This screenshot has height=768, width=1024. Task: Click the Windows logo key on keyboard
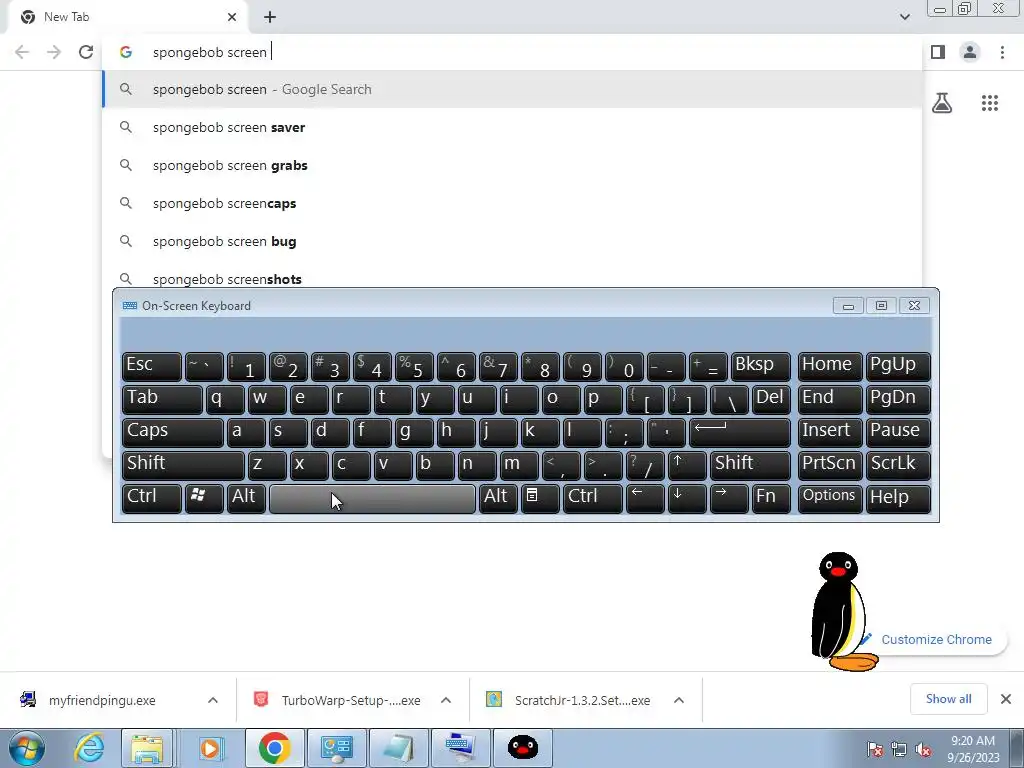(204, 498)
